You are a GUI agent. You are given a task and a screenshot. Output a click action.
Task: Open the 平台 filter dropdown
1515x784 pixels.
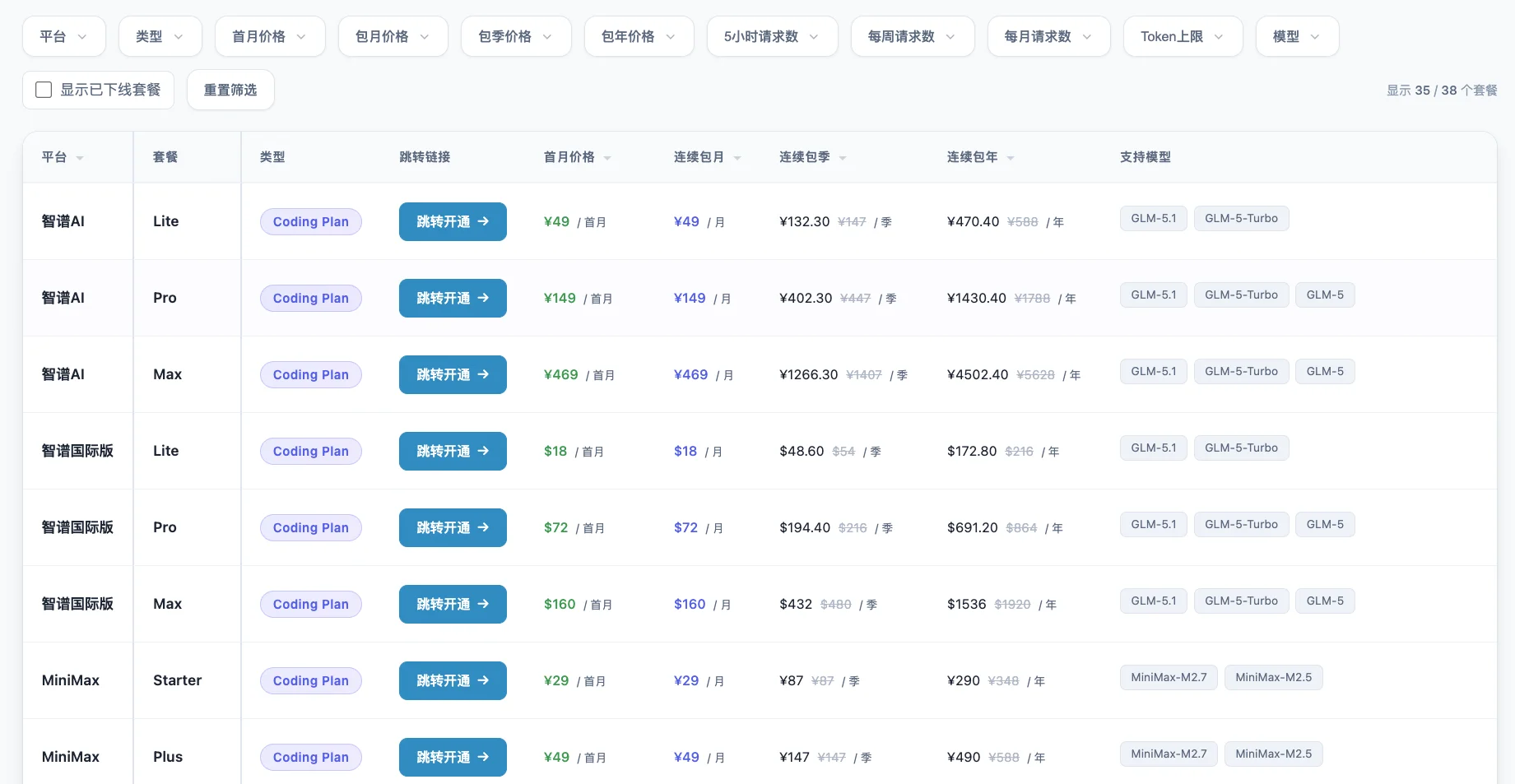(x=64, y=36)
